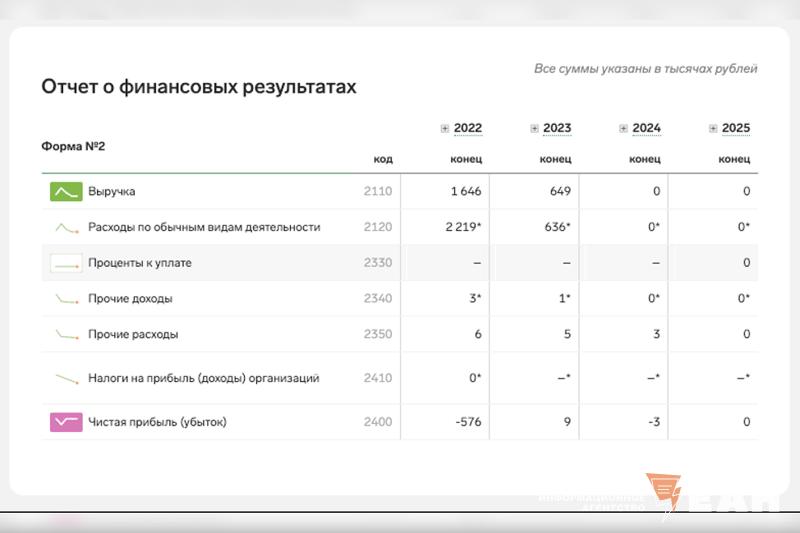The height and width of the screenshot is (533, 800).
Task: Click the code 2400 cell
Action: [x=378, y=422]
